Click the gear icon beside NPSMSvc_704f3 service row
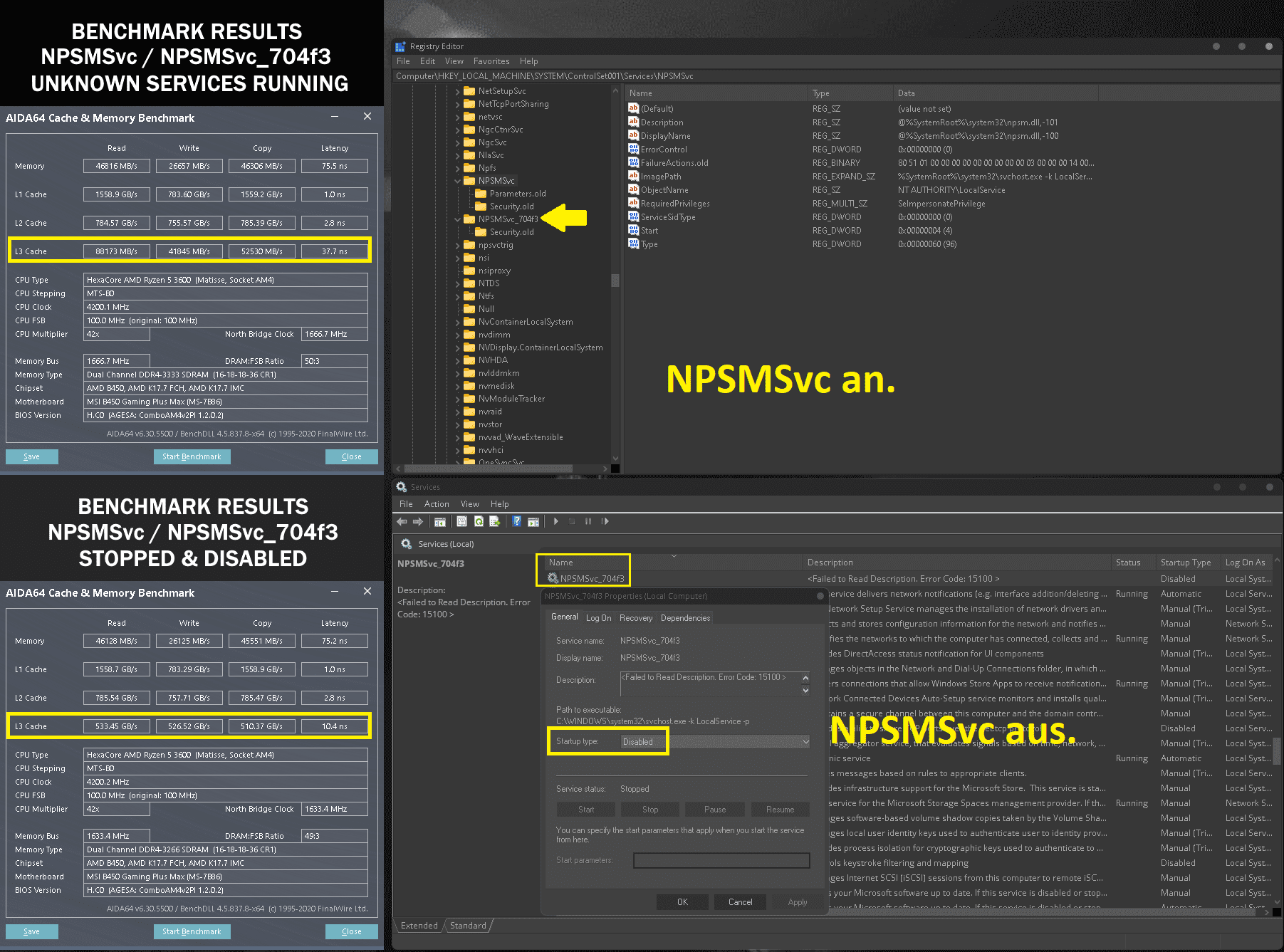The image size is (1284, 952). click(x=553, y=578)
